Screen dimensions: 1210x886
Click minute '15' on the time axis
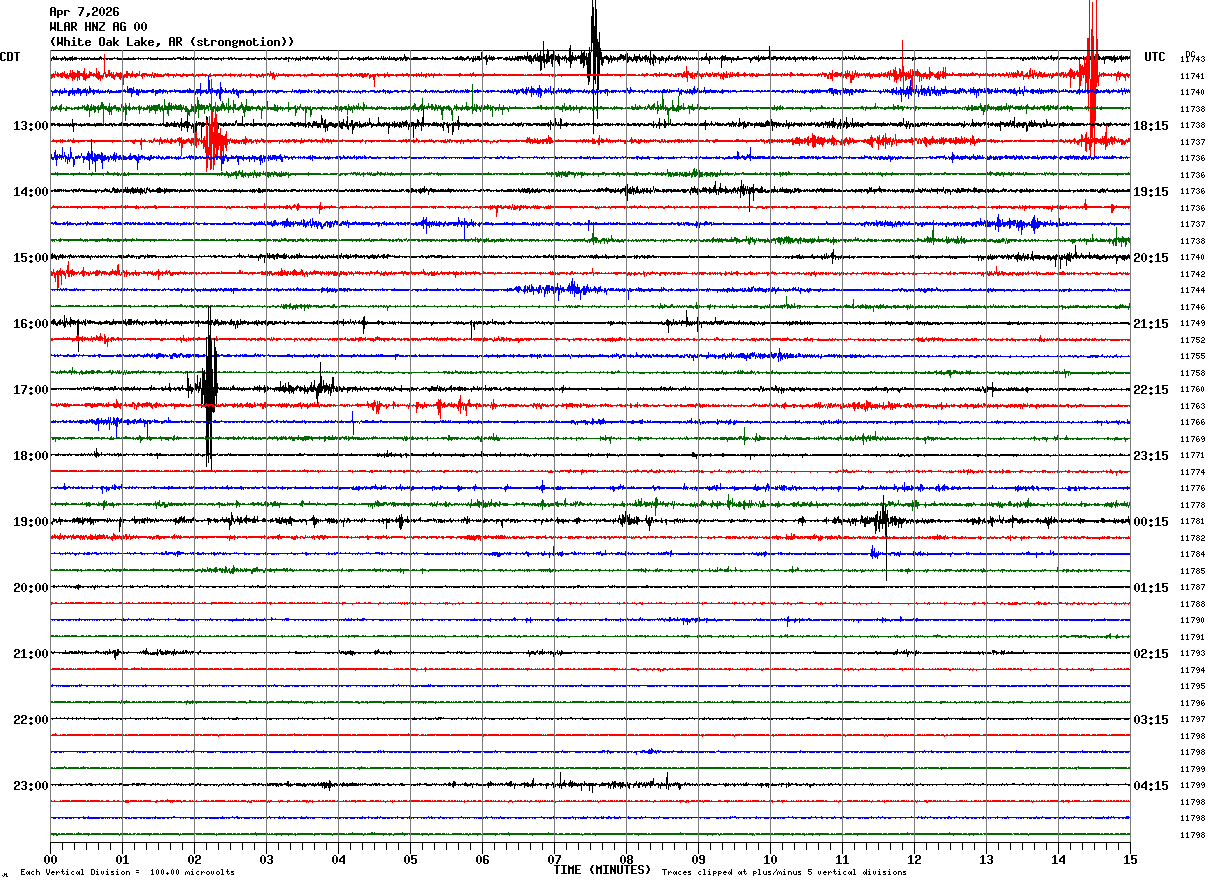1130,859
